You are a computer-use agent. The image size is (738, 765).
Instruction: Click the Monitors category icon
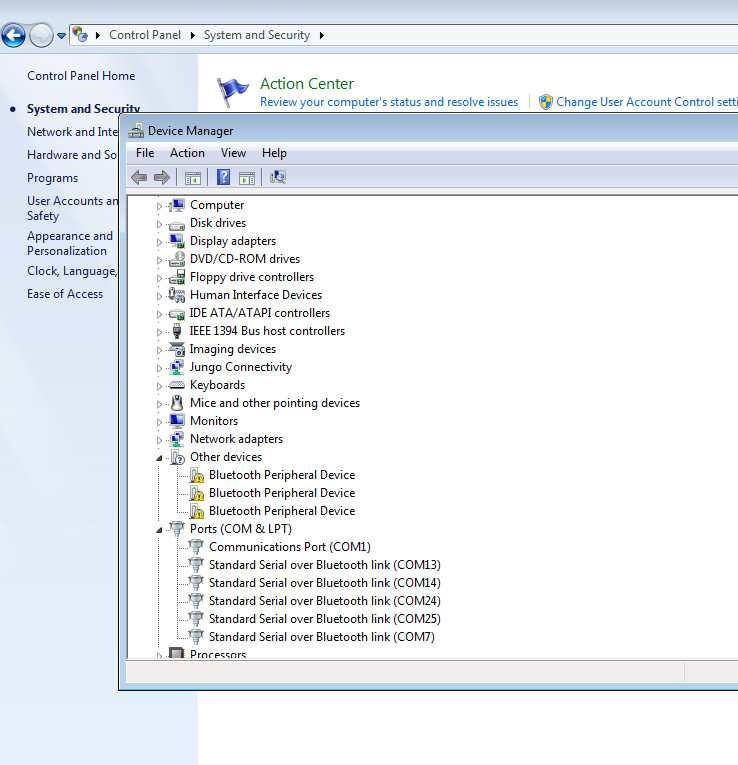coord(177,421)
